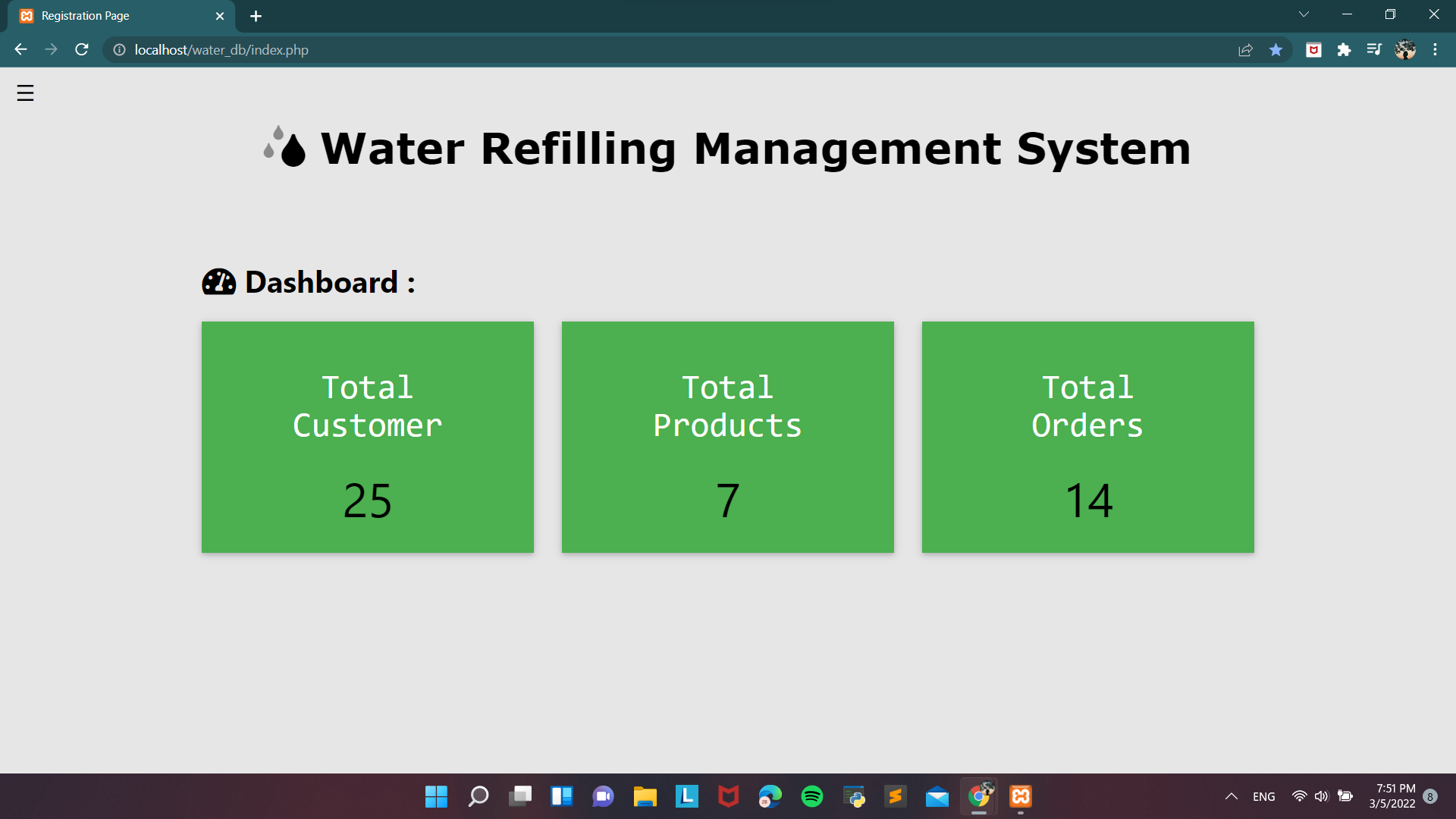Expand hidden icons in the system tray

(1231, 796)
